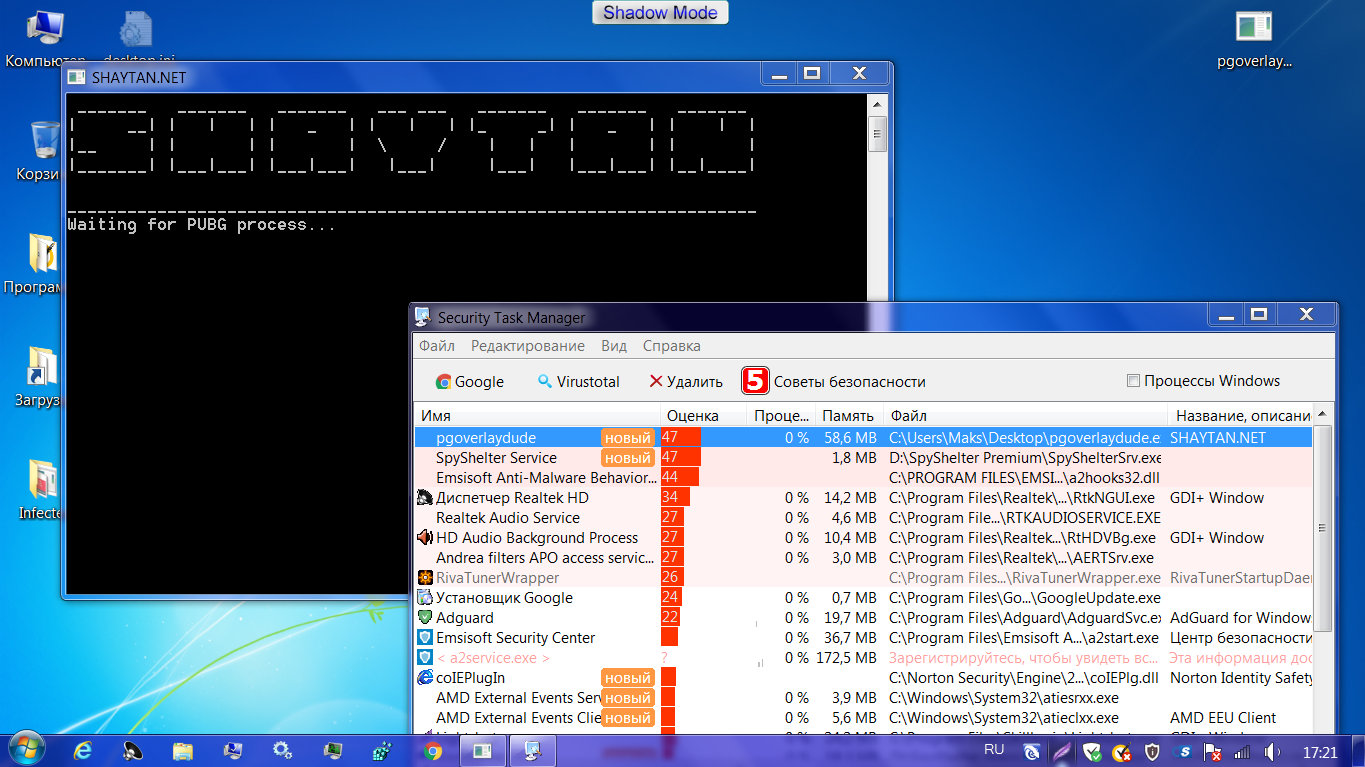The height and width of the screenshot is (767, 1365).
Task: Click the coIEPlugIn Internet Explorer icon
Action: [x=424, y=678]
